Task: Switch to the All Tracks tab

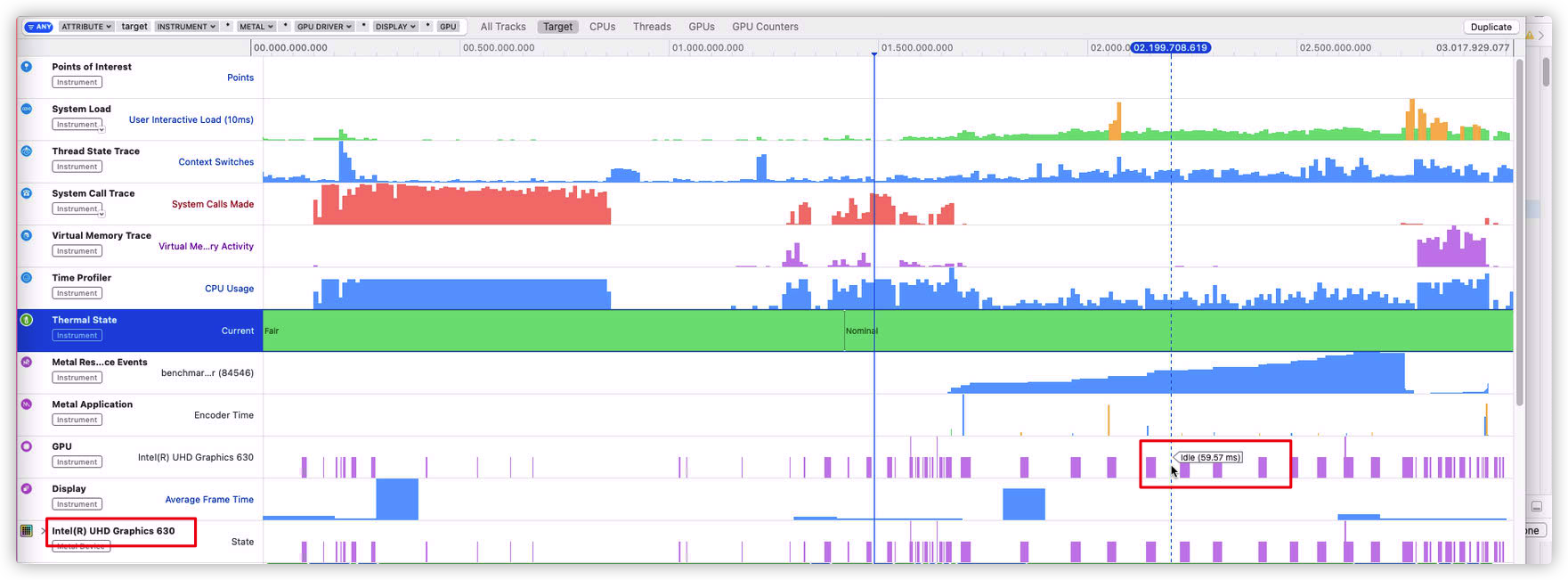Action: coord(503,27)
